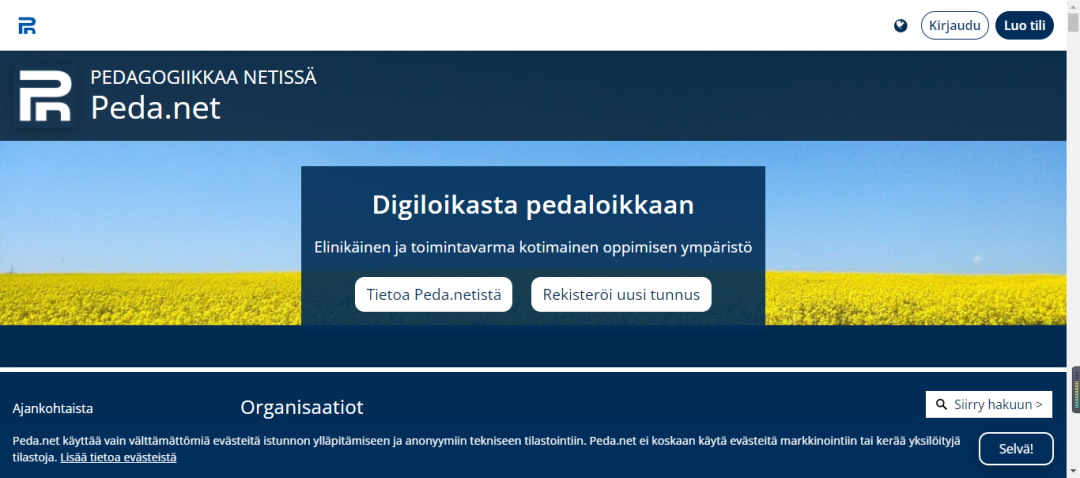Click the PEDAGOGIIKKAA NETISSÄ tagline text
Viewport: 1080px width, 478px height.
click(203, 77)
